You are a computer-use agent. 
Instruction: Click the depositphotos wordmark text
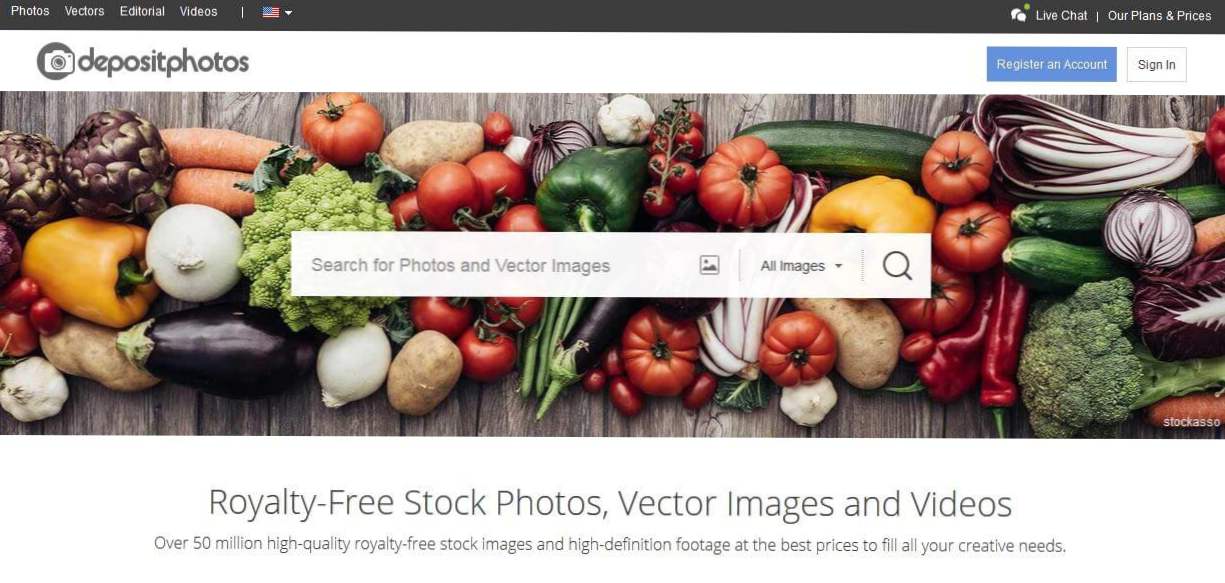point(163,63)
